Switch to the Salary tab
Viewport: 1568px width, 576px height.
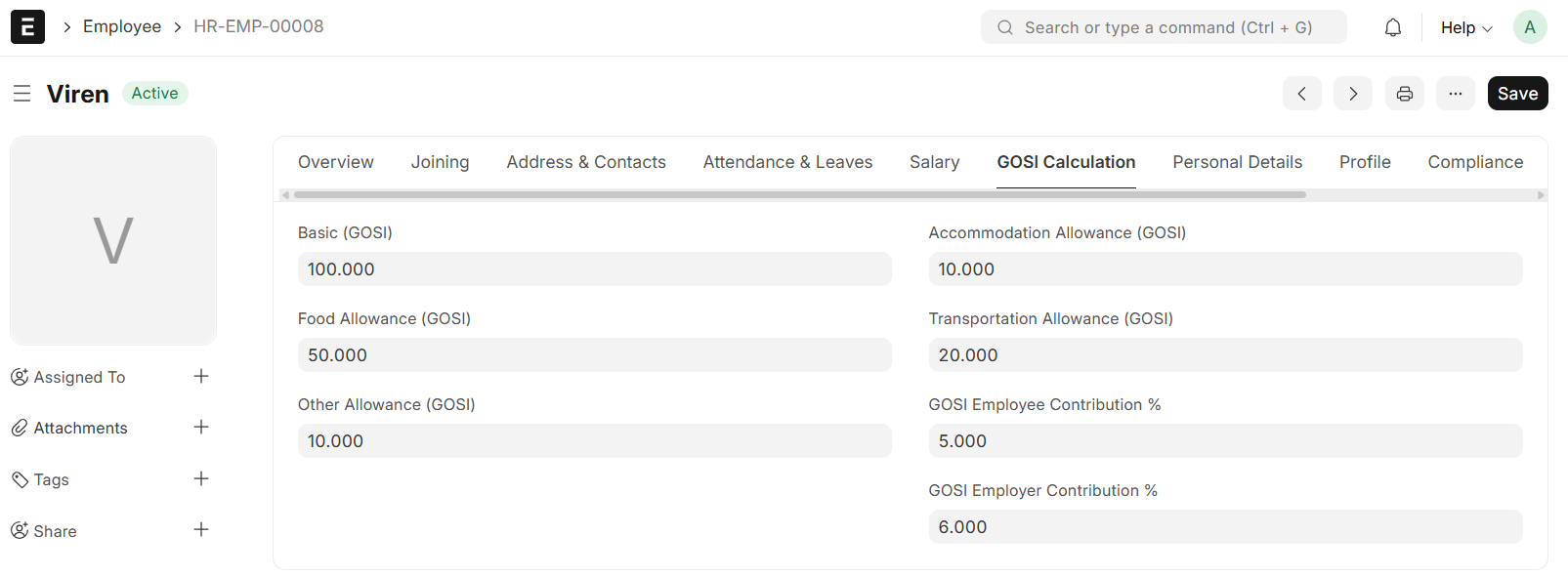[x=934, y=162]
